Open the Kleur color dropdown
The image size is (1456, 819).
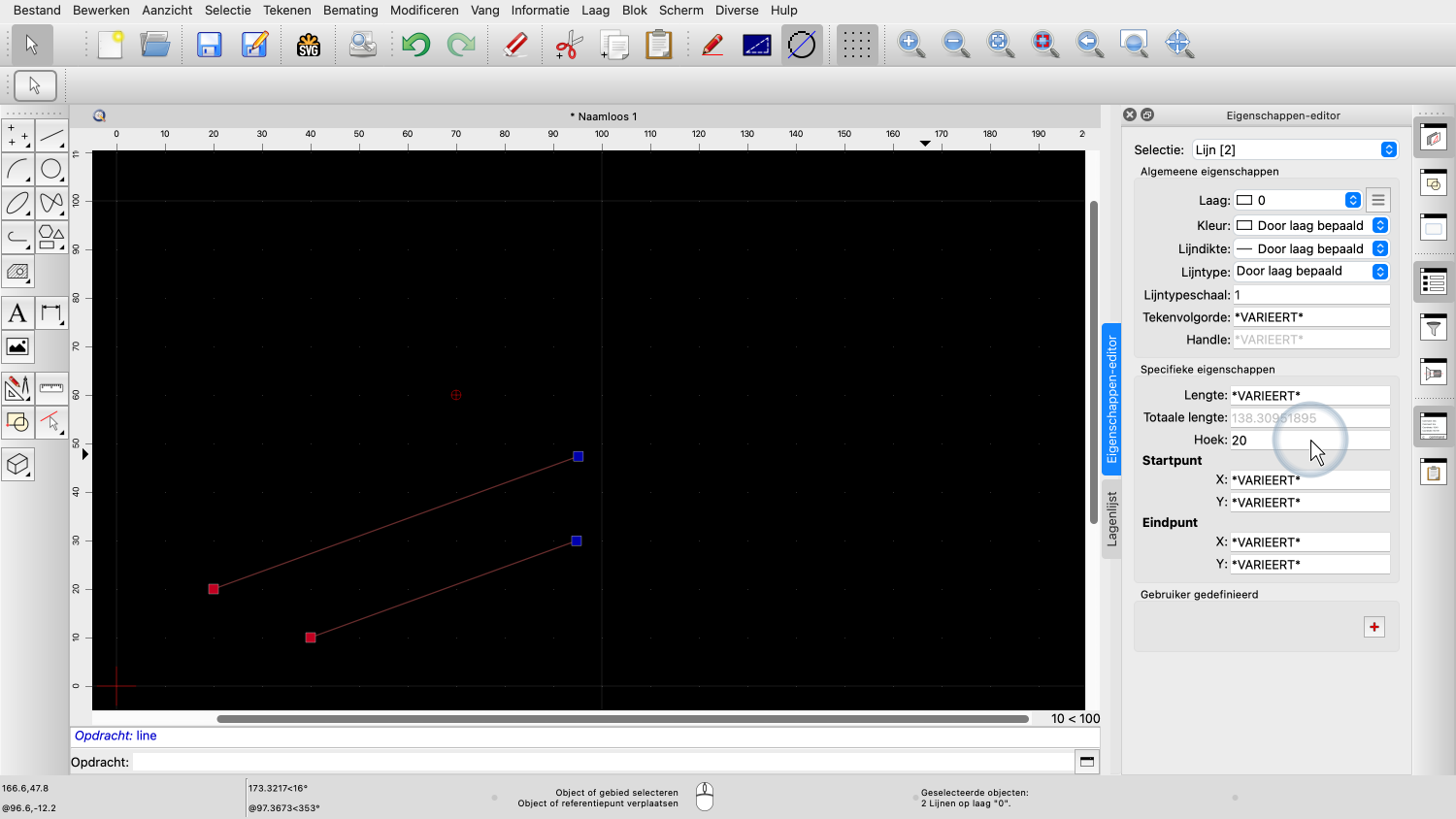[x=1310, y=225]
